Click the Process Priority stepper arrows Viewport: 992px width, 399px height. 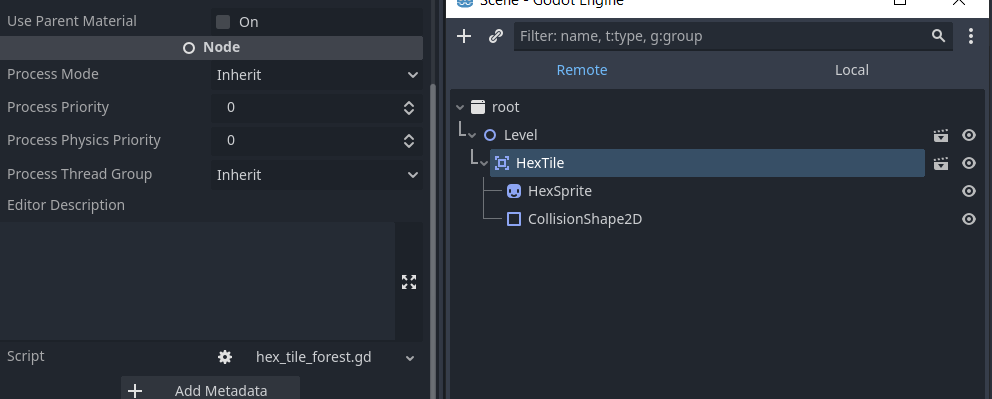click(409, 107)
